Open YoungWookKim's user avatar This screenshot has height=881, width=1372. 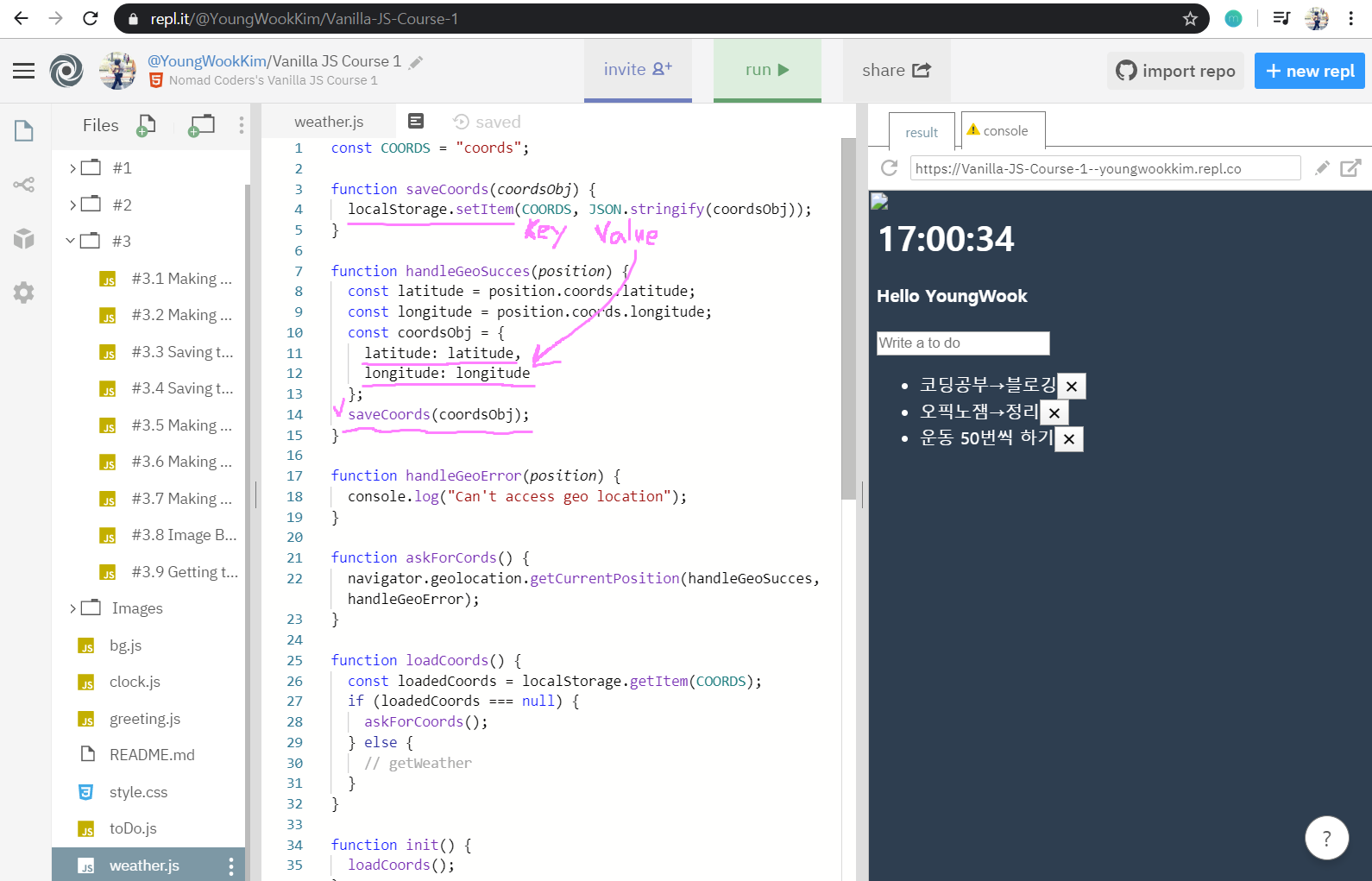(x=117, y=71)
